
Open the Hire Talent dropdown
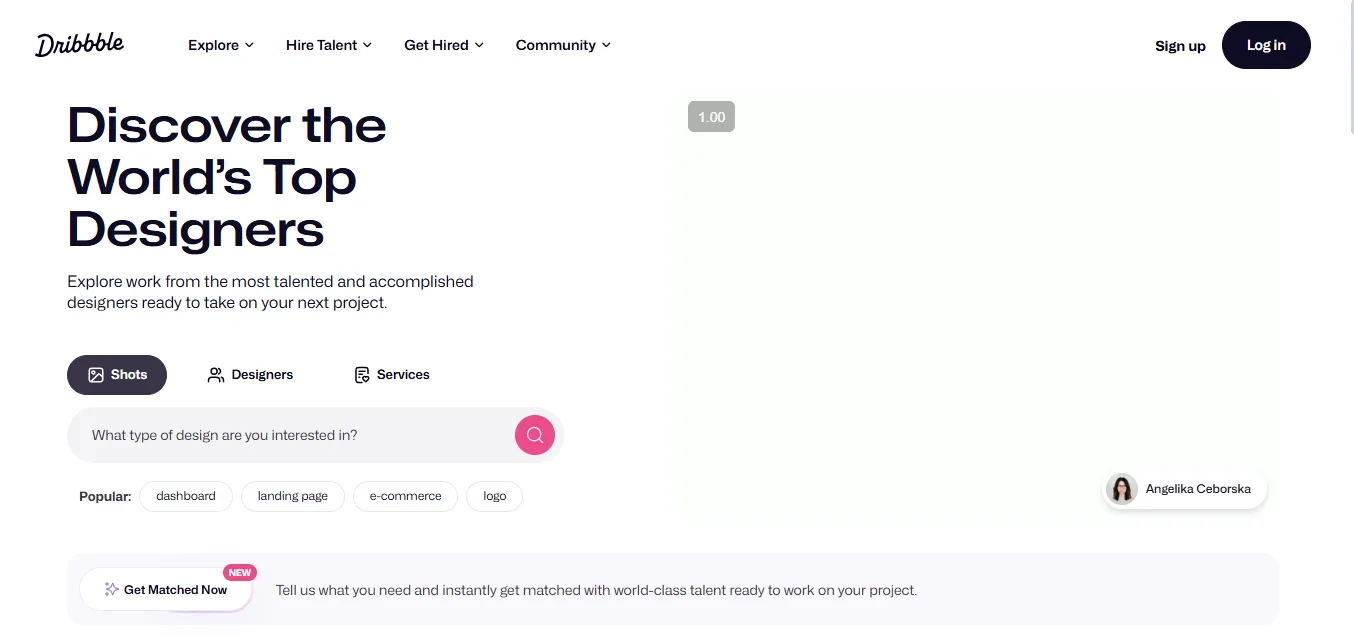point(328,45)
